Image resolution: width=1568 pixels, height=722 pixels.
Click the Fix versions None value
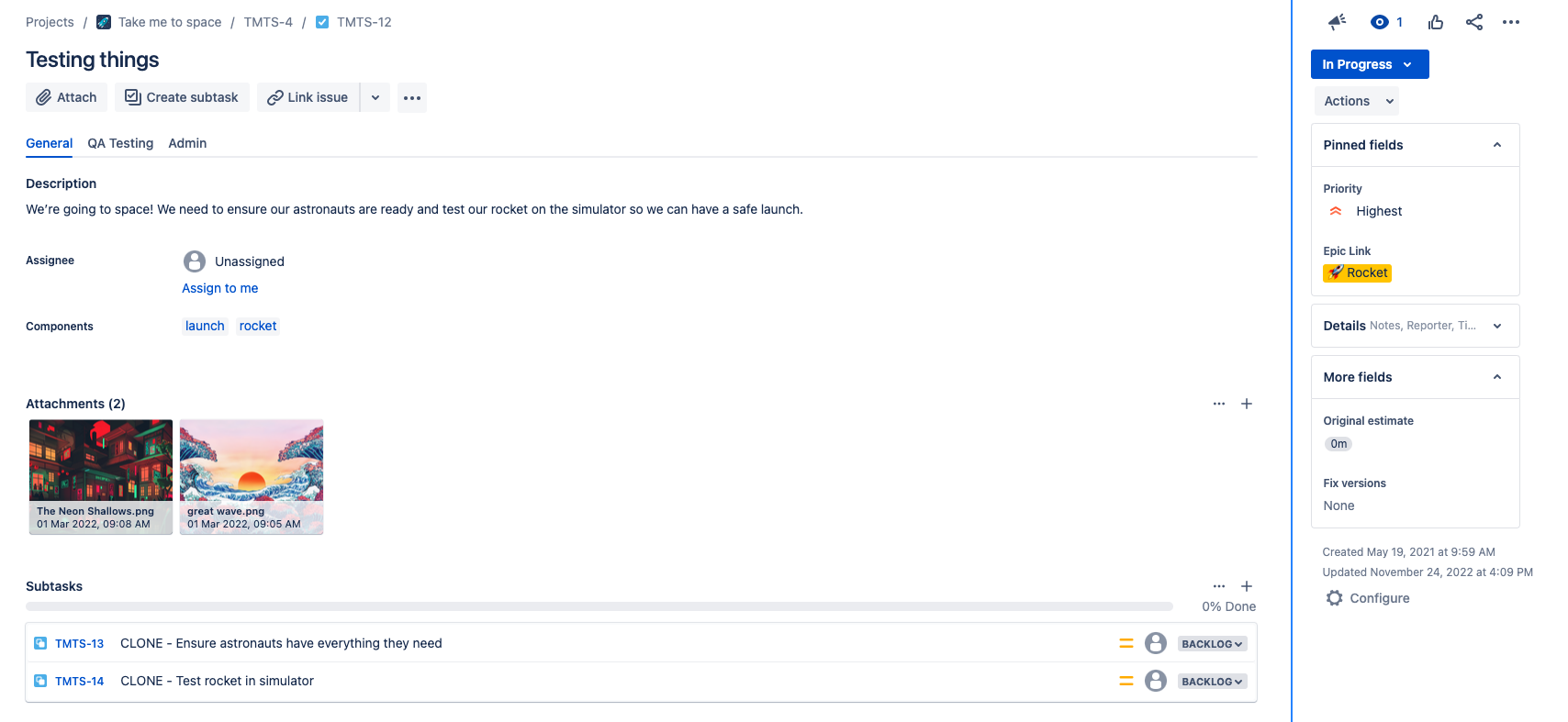(1338, 505)
